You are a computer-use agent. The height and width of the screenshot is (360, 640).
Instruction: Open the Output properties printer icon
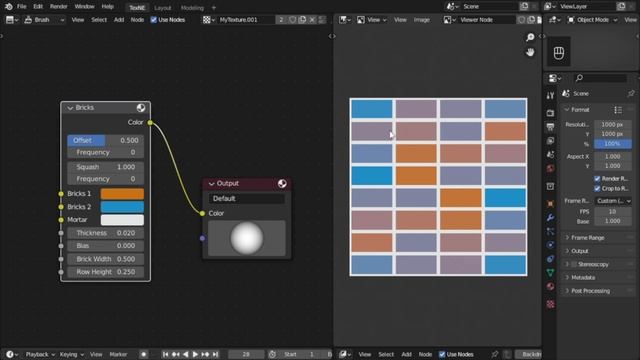click(550, 127)
